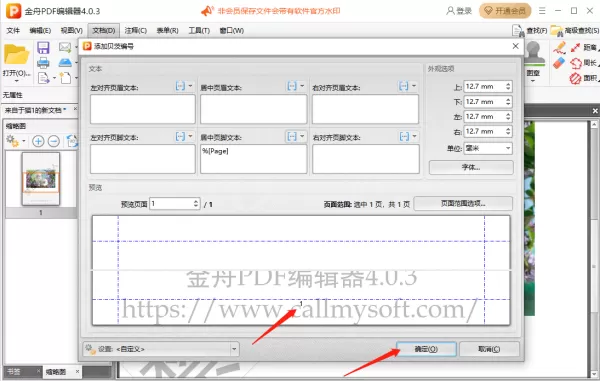
Task: Select the pencil drawing tool icon
Action: pos(559,48)
